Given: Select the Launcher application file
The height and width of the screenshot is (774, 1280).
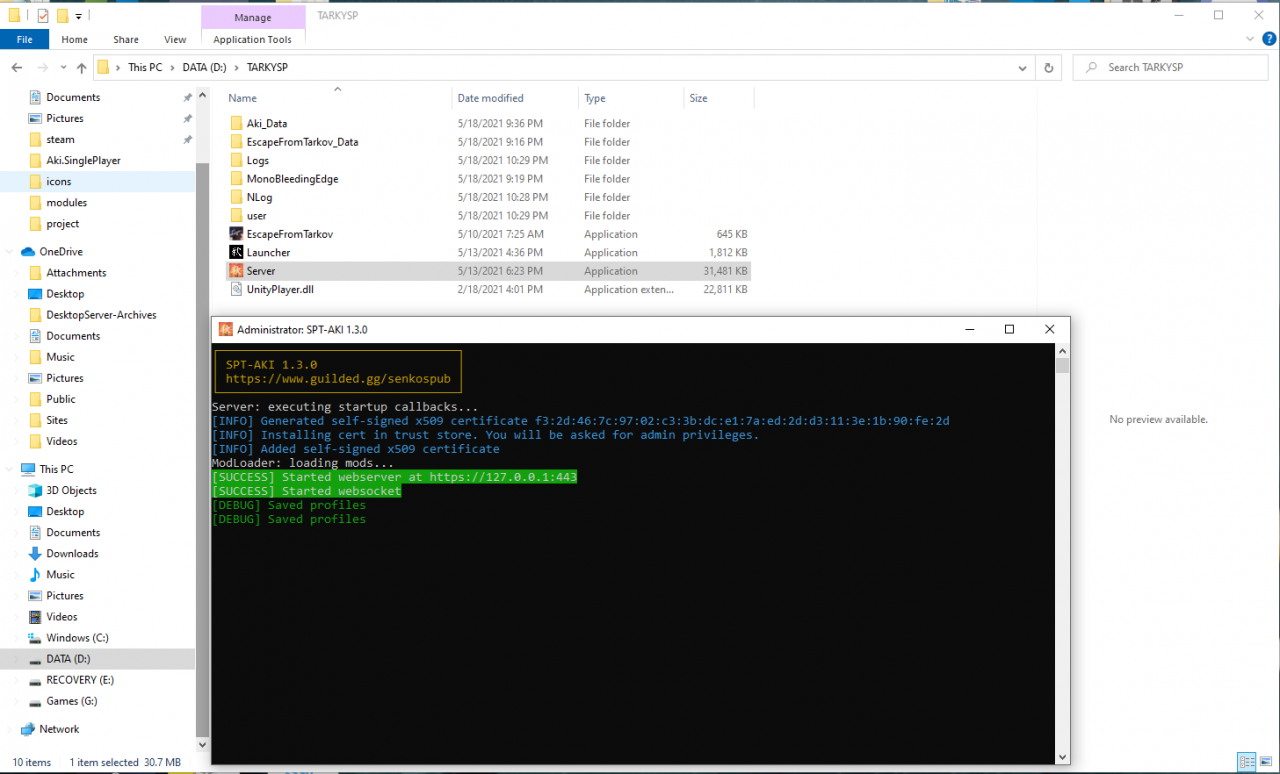Looking at the screenshot, I should (268, 253).
